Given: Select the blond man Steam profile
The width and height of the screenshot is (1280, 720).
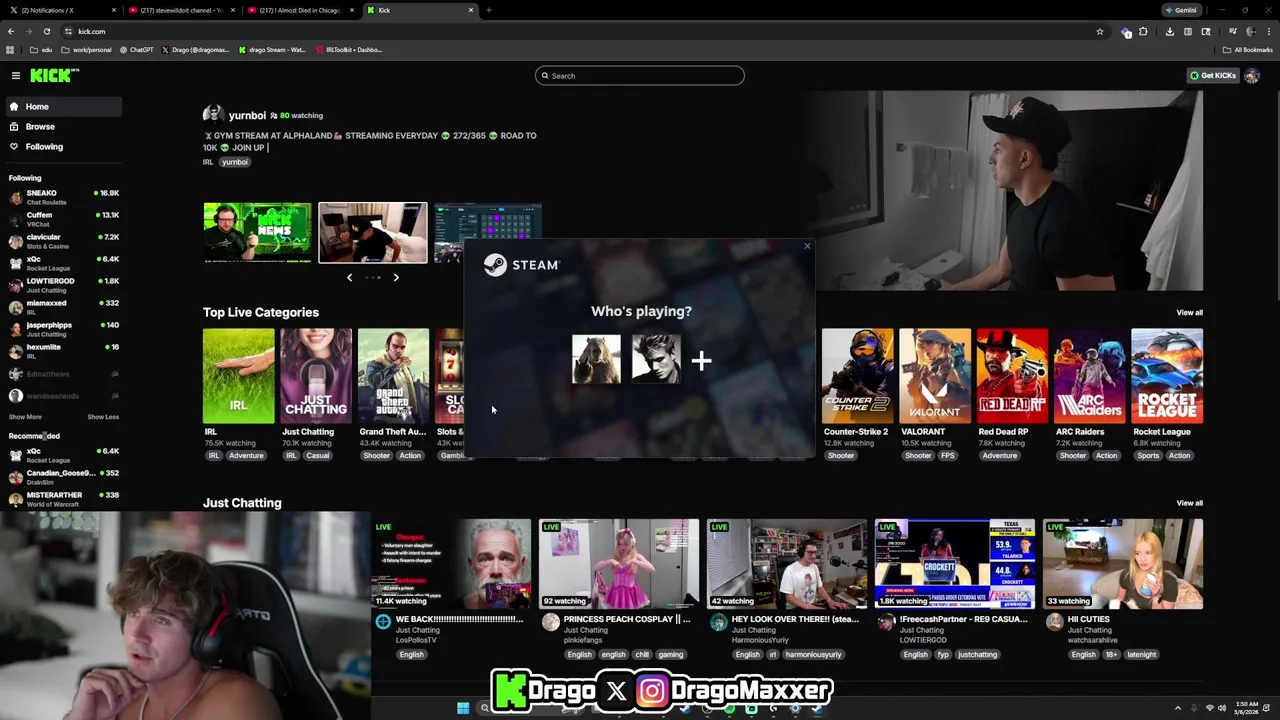Looking at the screenshot, I should click(656, 360).
